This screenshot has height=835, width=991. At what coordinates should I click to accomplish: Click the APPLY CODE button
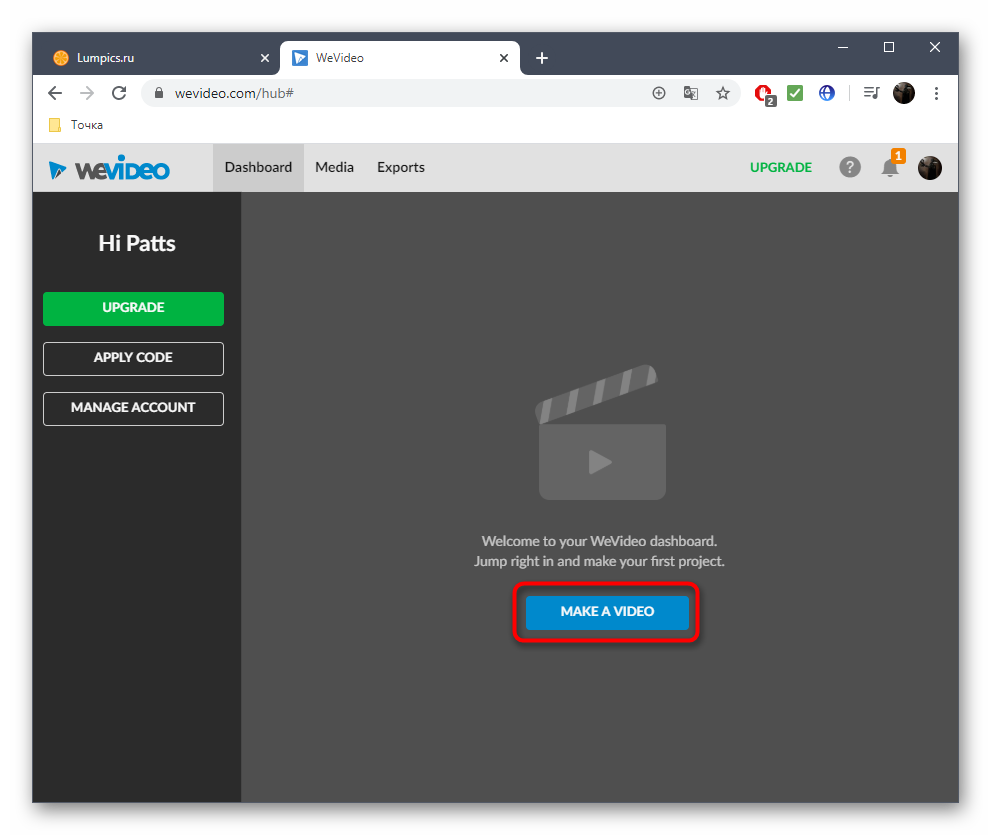click(x=133, y=358)
